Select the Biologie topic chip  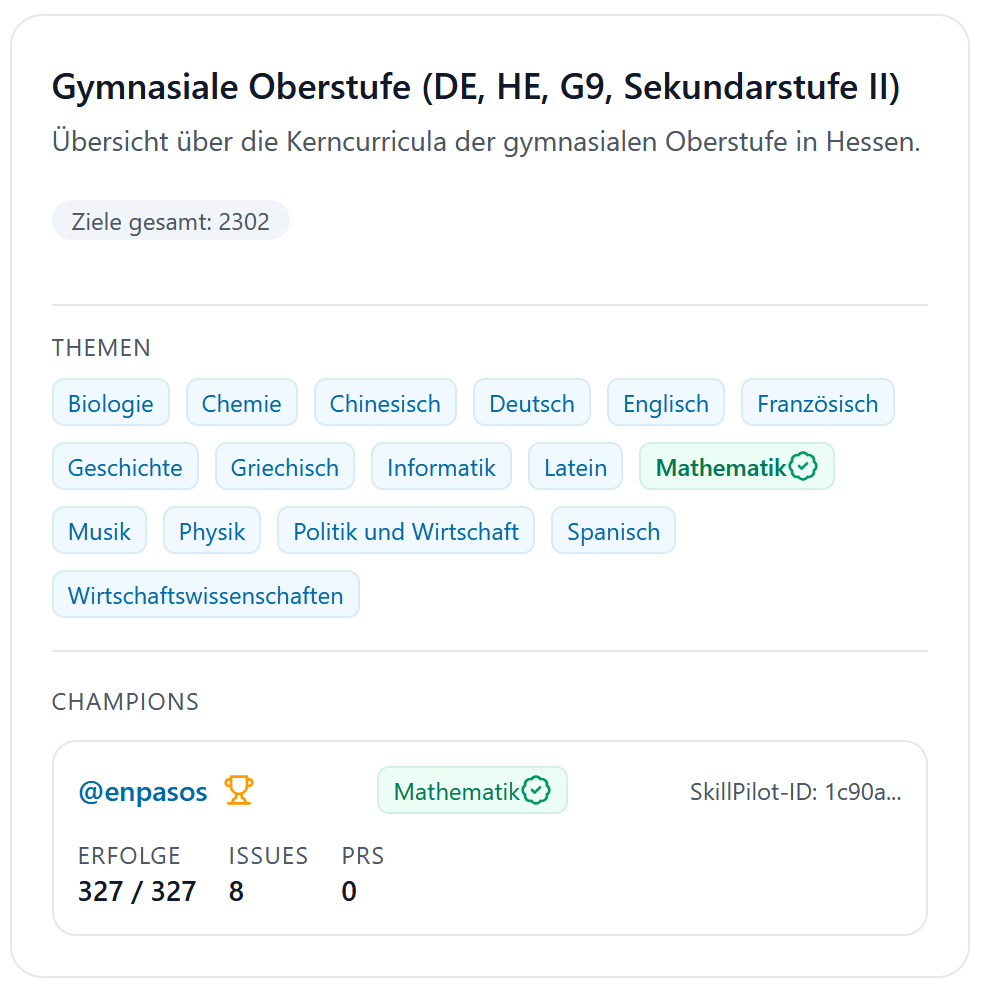(x=110, y=402)
